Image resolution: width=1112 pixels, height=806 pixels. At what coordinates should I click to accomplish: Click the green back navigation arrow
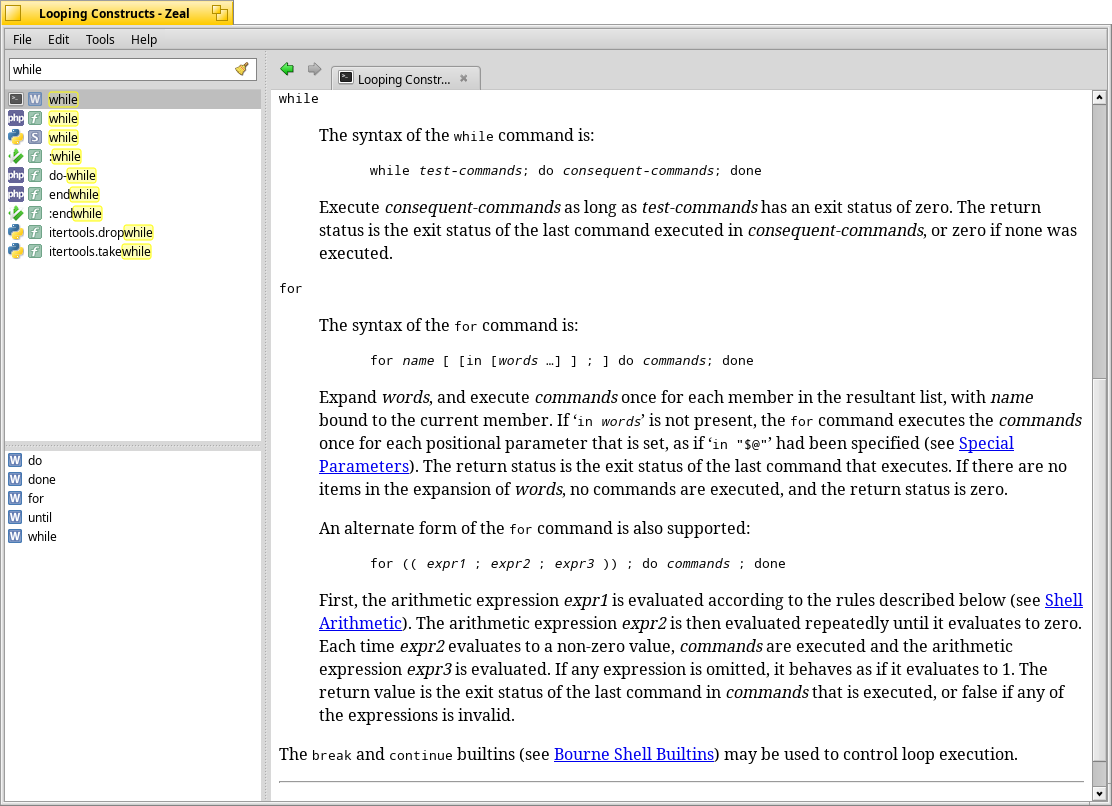(x=287, y=69)
